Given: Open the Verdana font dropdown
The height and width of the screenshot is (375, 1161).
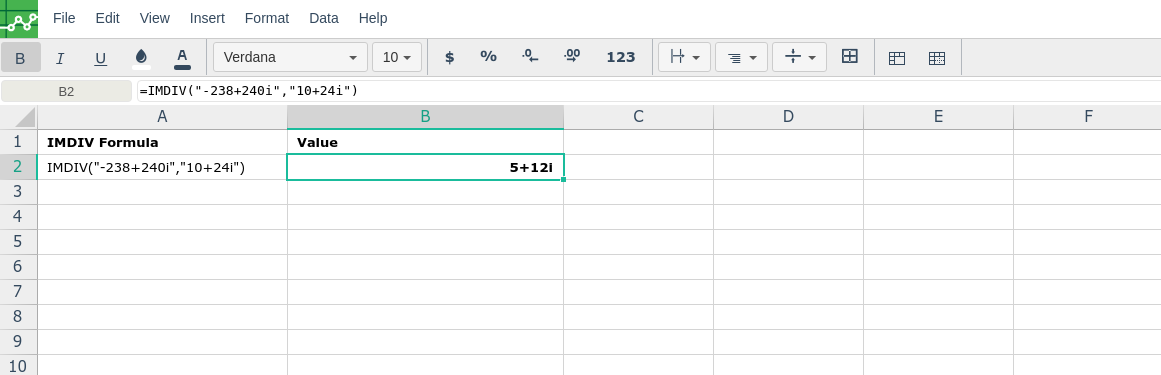Looking at the screenshot, I should pyautogui.click(x=290, y=57).
